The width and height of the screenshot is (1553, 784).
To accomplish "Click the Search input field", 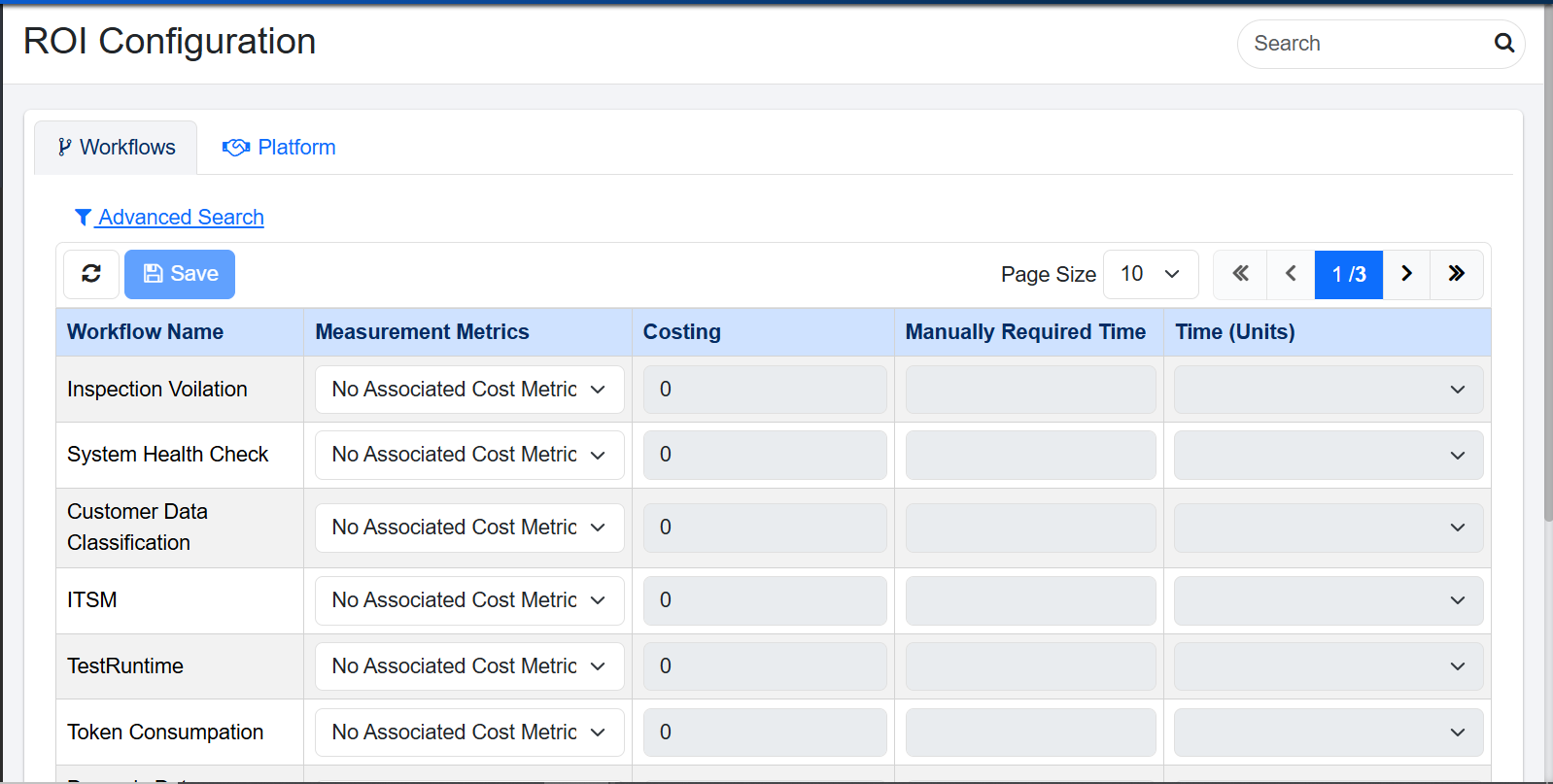I will point(1365,44).
